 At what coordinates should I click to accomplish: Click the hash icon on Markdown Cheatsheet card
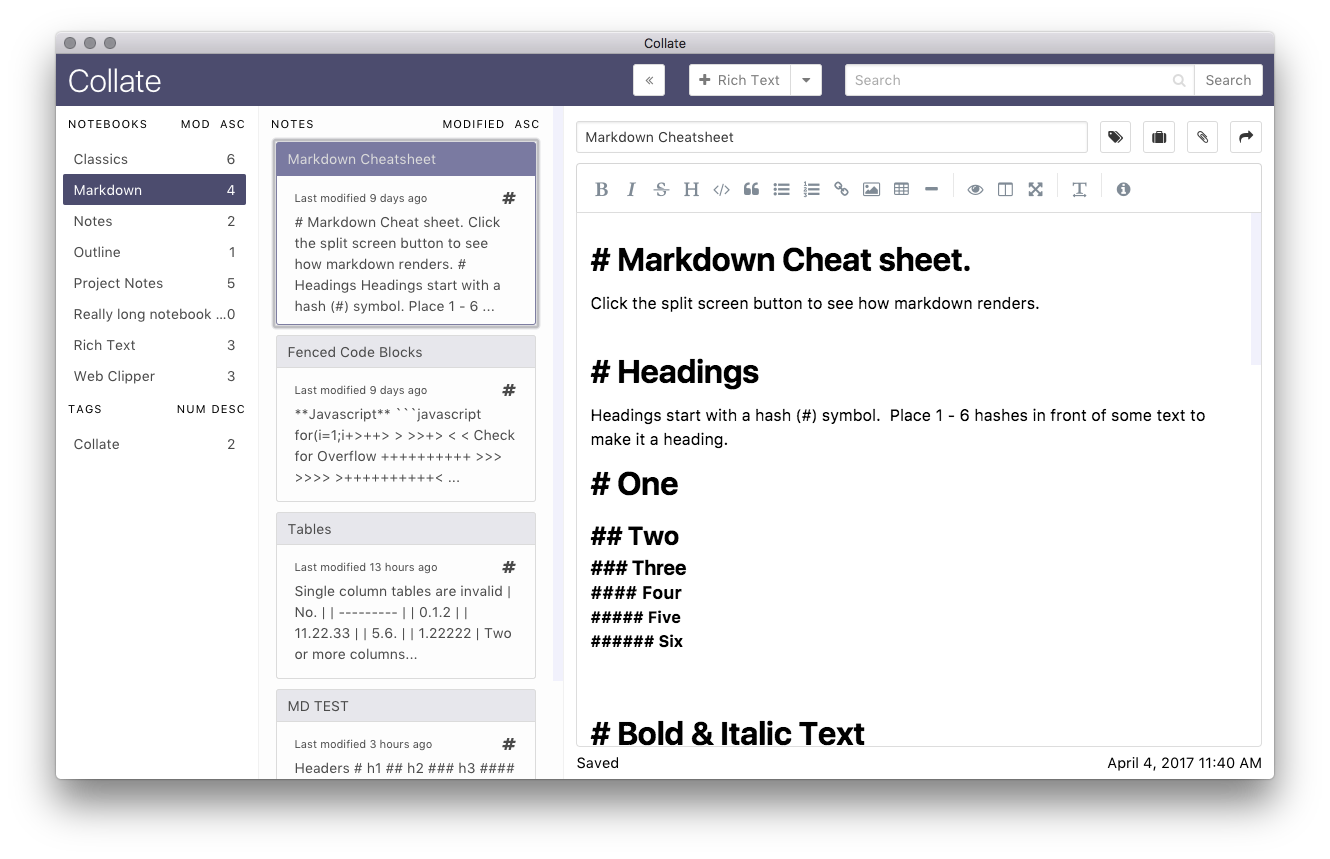[x=509, y=198]
